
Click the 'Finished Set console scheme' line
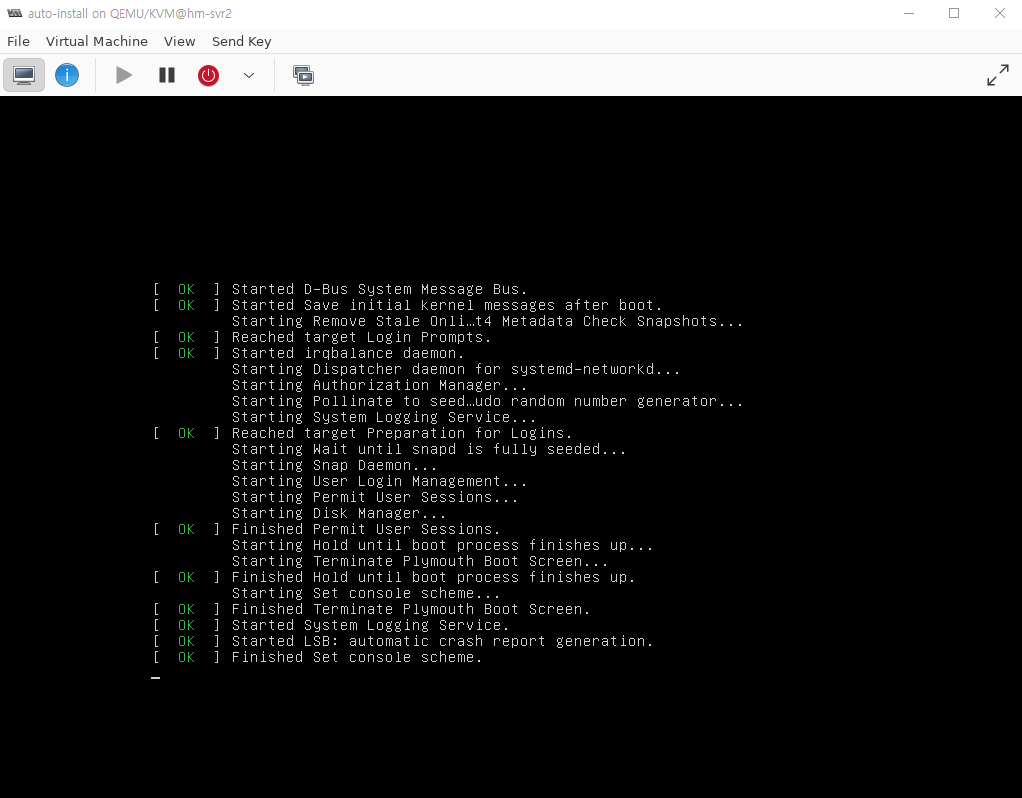click(356, 657)
